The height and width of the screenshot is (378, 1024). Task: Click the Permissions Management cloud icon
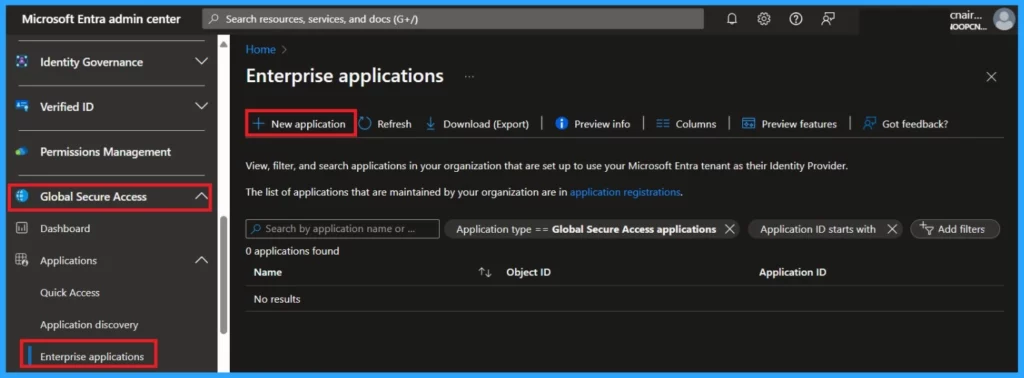22,151
